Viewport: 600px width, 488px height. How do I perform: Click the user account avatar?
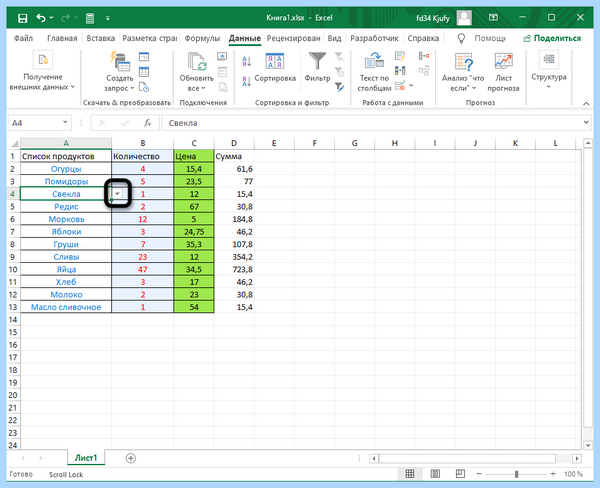coord(464,18)
